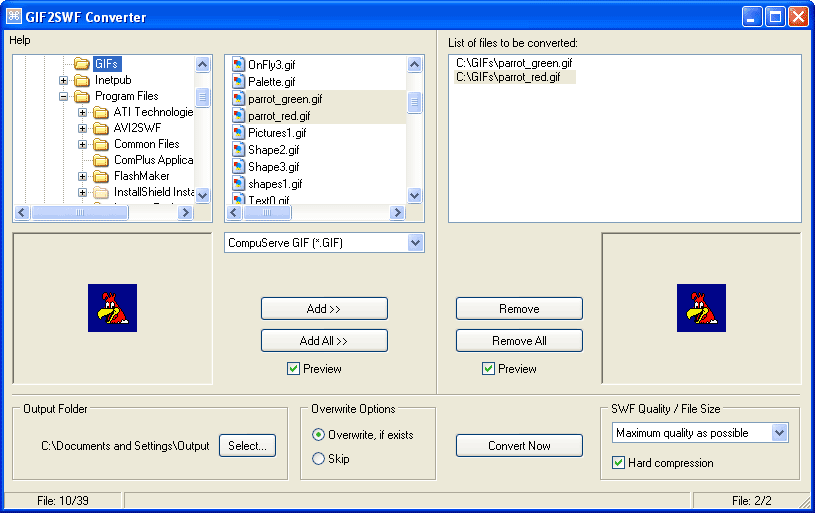This screenshot has height=513, width=815.
Task: Click the parrot_red.gif file icon
Action: pyautogui.click(x=238, y=115)
